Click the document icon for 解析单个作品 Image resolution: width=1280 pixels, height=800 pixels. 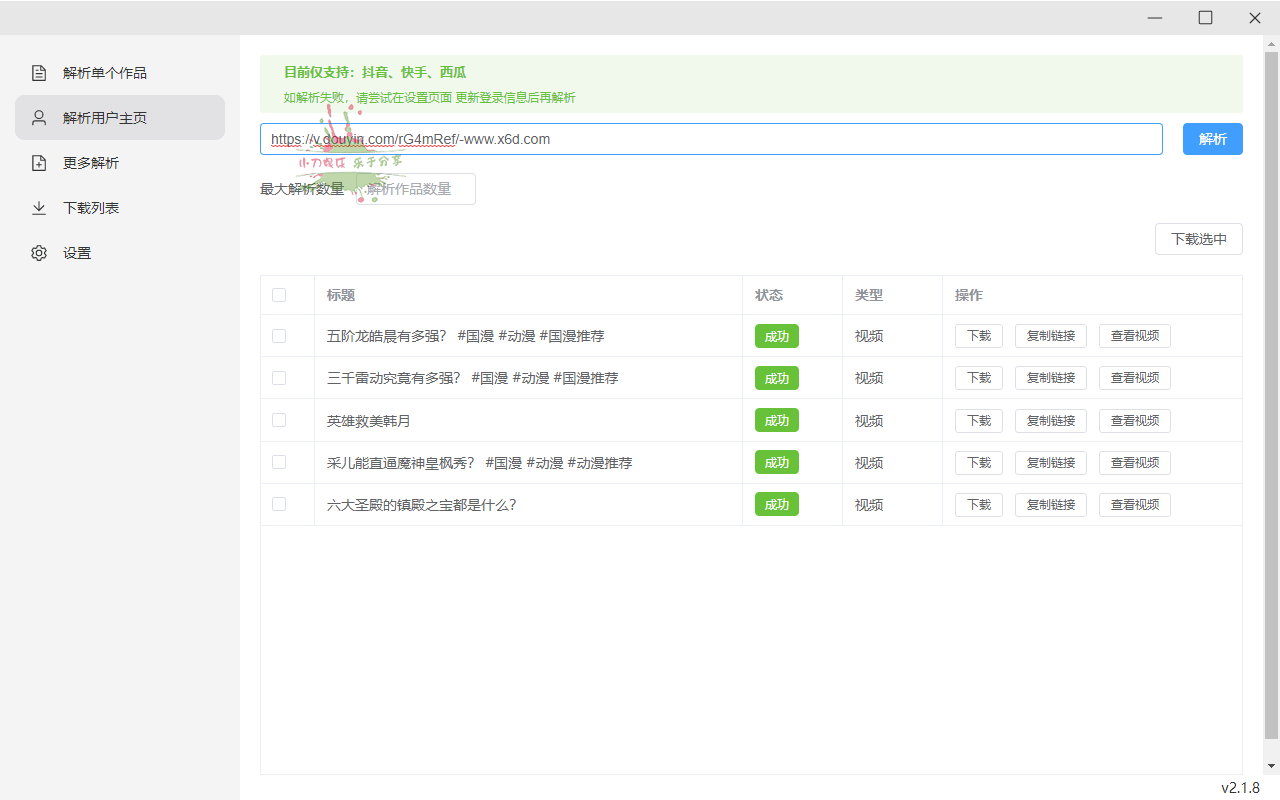tap(39, 73)
